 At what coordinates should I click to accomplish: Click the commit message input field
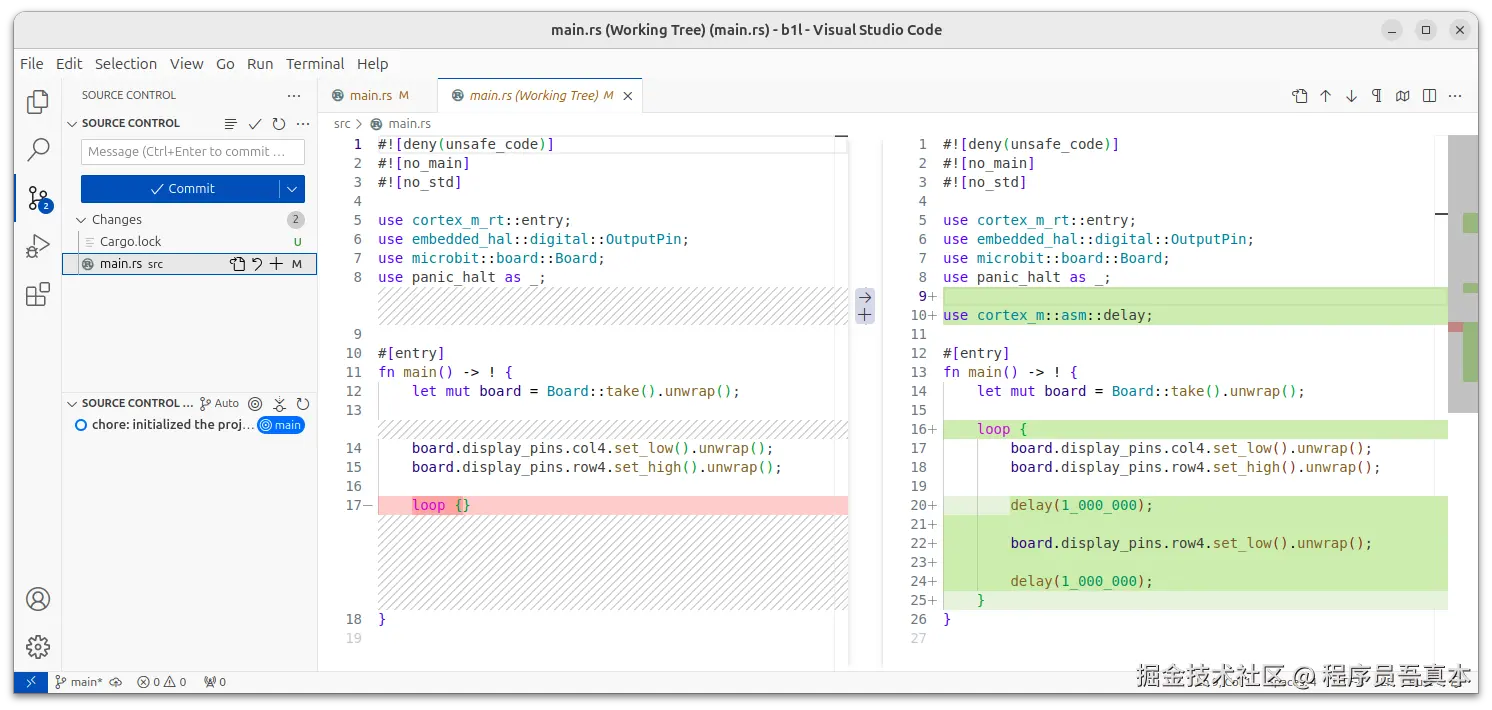(193, 152)
